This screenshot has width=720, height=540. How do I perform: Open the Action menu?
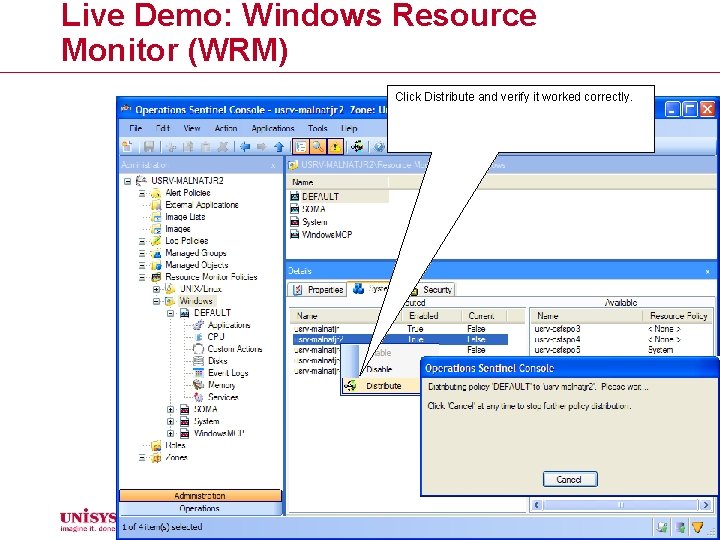(226, 128)
